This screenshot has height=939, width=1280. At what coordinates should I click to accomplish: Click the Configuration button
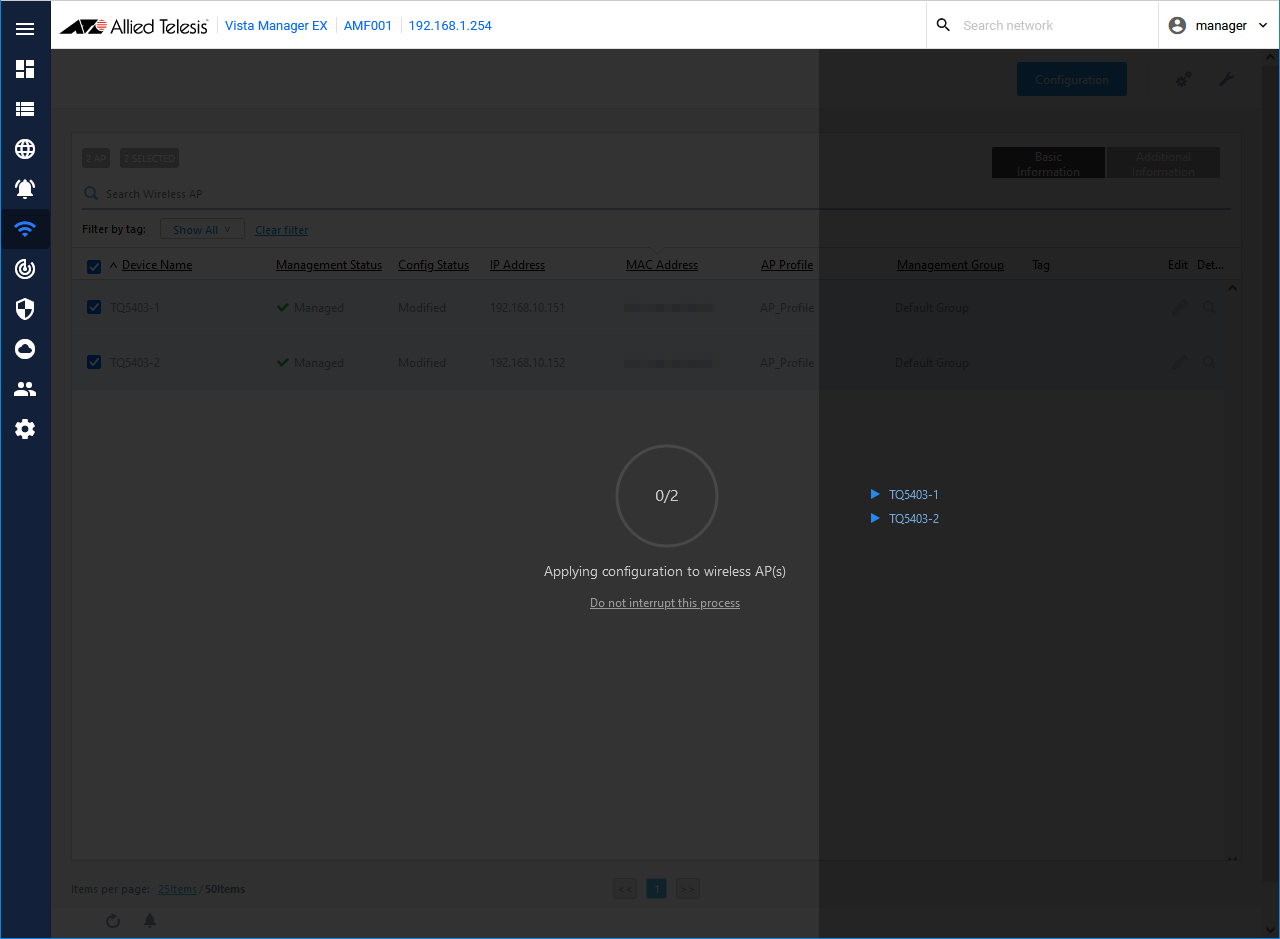click(x=1071, y=80)
